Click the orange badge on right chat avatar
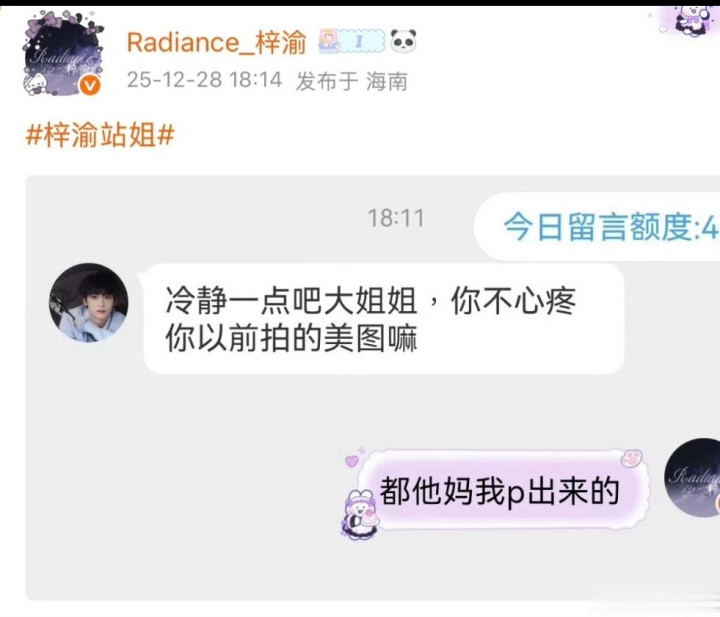Screen dimensions: 720x617 tap(717, 504)
